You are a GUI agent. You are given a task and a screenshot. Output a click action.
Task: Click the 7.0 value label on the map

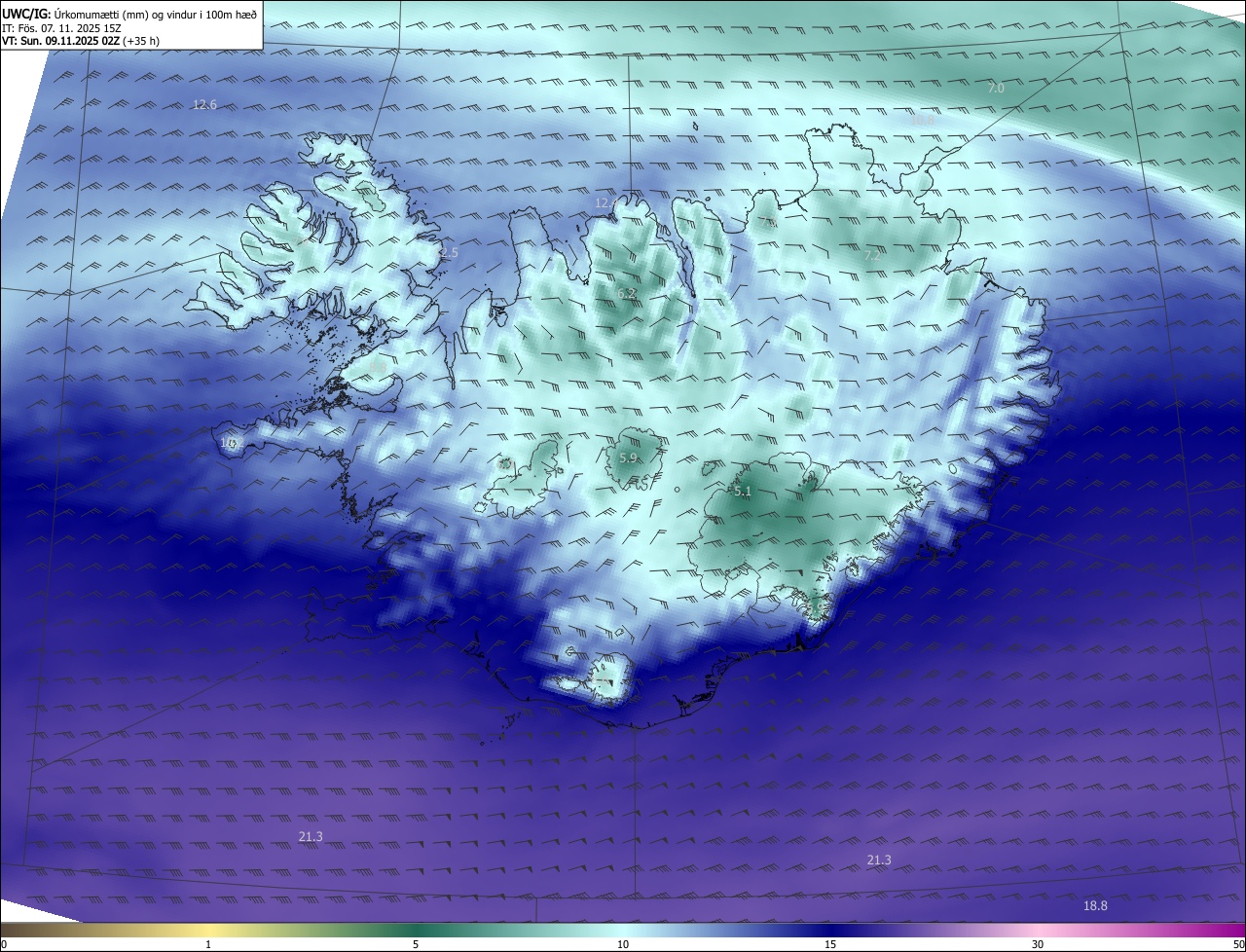pyautogui.click(x=996, y=88)
